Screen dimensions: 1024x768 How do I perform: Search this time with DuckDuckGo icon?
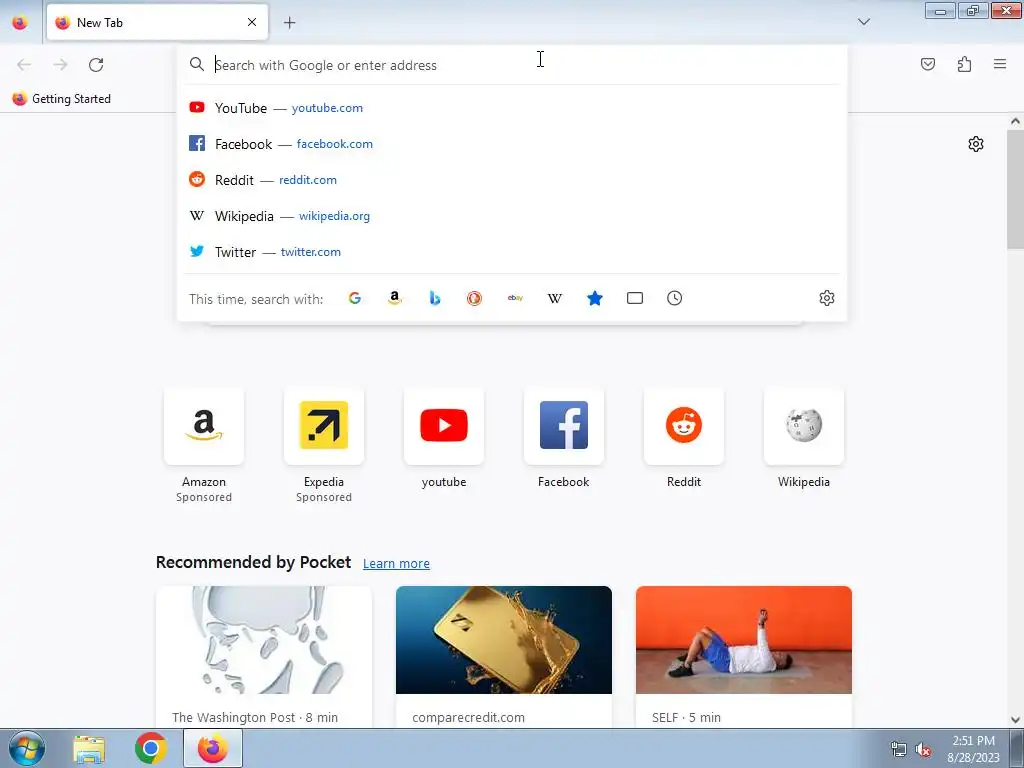[475, 298]
